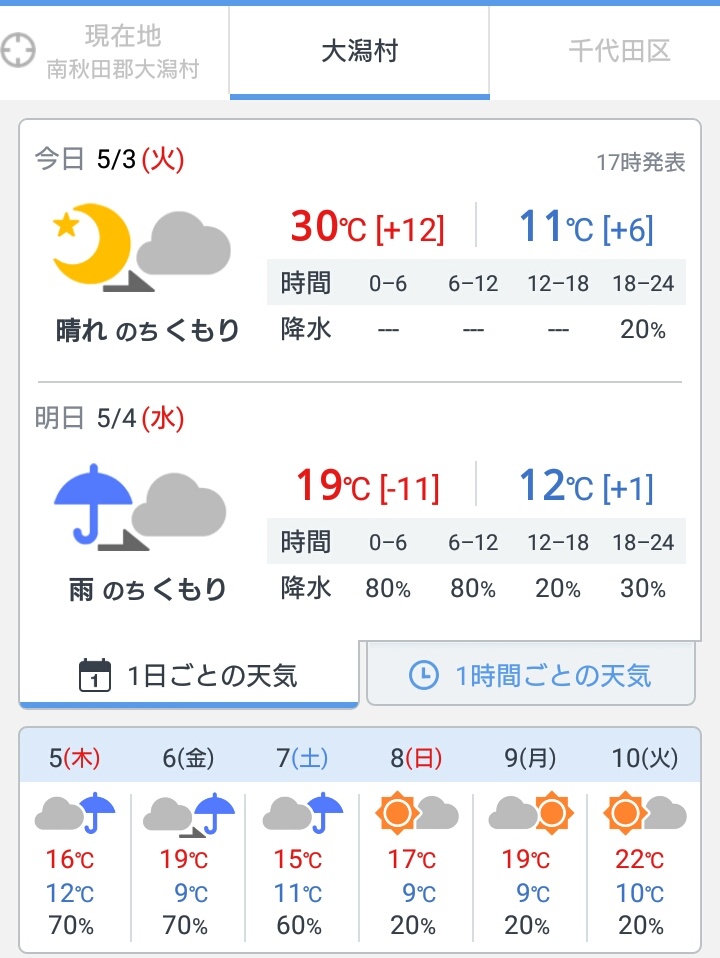Open the 現在地 南秋田郡大潟村 tab
The width and height of the screenshot is (720, 958).
[114, 51]
